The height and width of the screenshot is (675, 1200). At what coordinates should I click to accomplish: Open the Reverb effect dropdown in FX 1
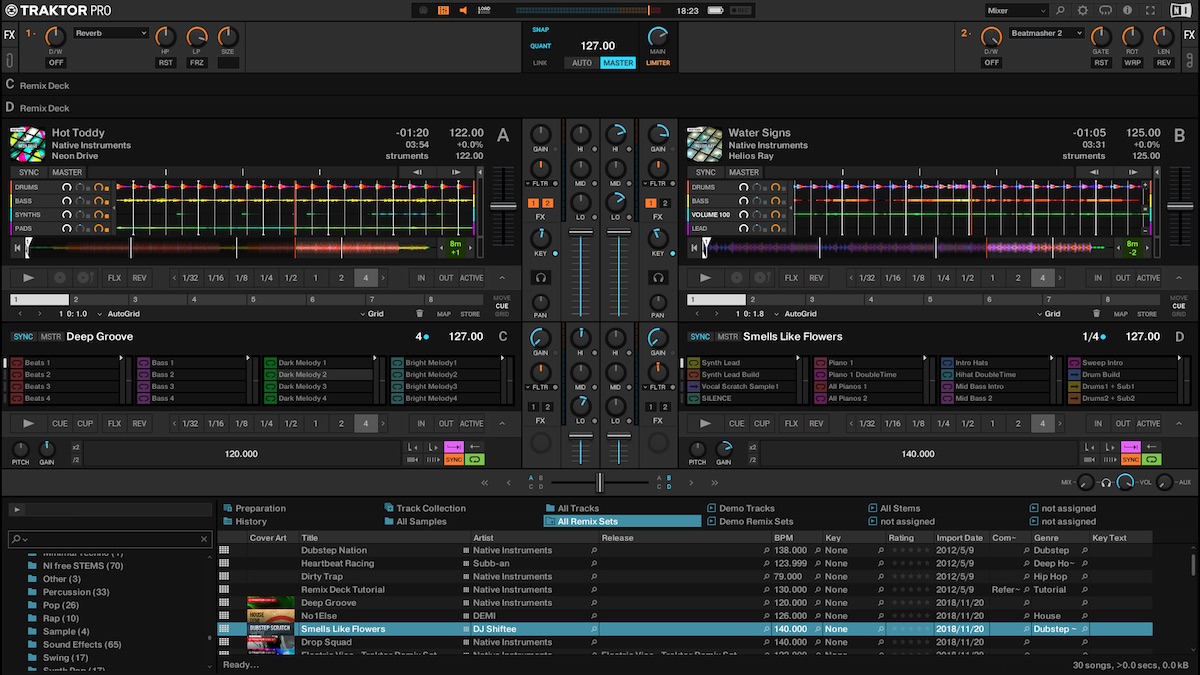(x=110, y=33)
